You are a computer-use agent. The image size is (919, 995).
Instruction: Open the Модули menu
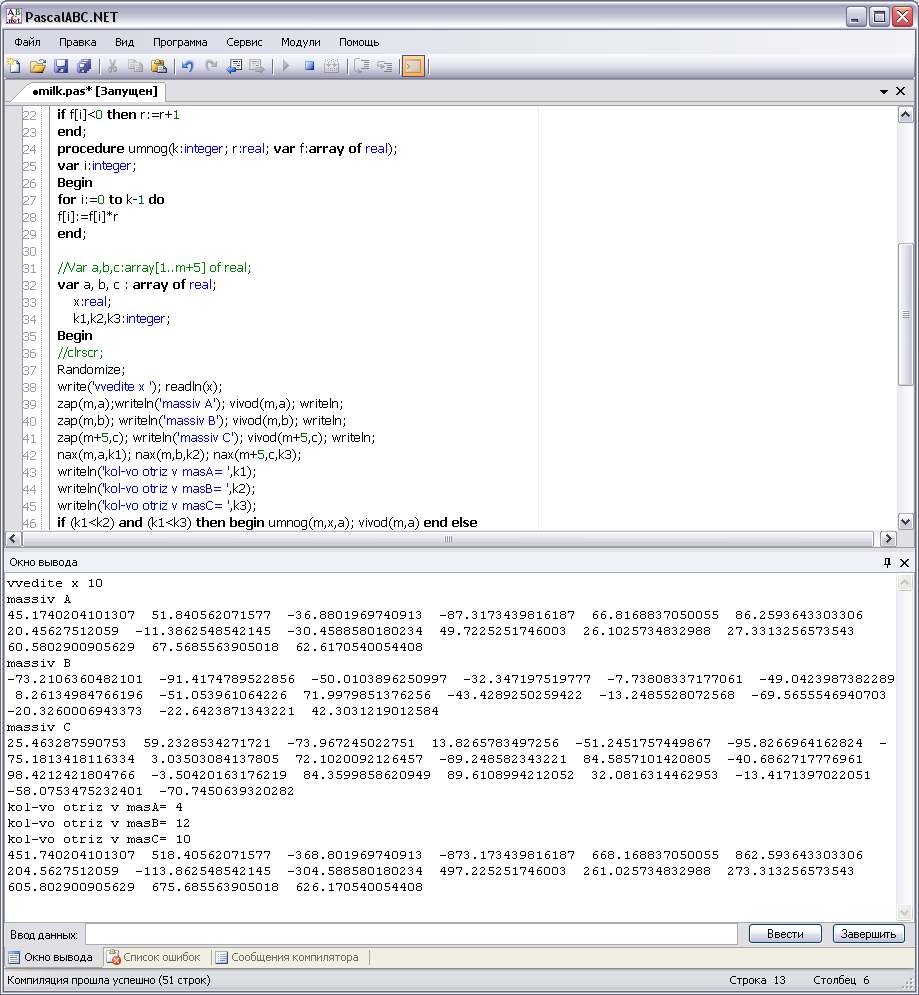click(x=300, y=42)
